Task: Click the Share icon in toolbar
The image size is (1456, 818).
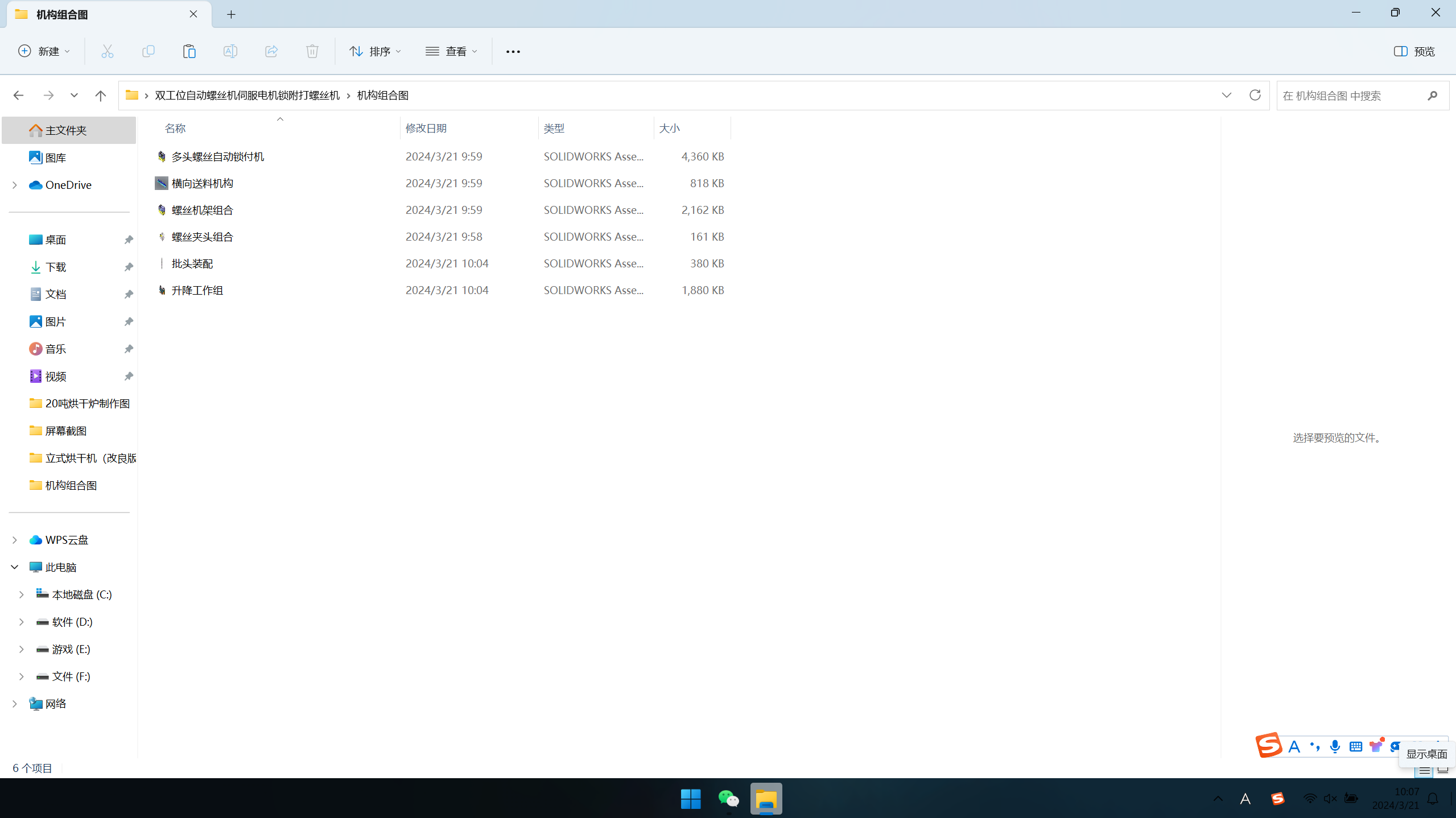Action: click(x=271, y=51)
